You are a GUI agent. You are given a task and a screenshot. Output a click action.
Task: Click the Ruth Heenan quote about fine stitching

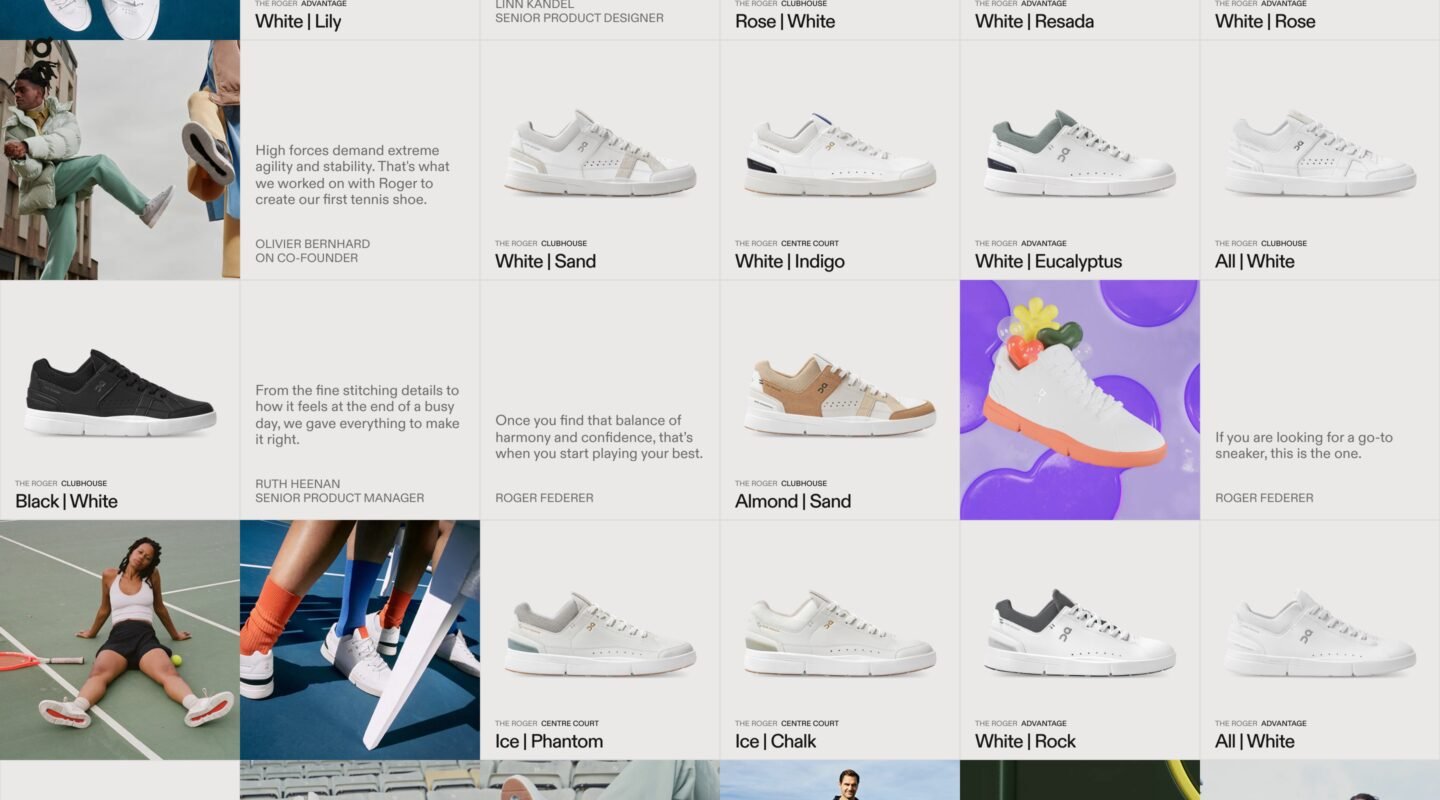[357, 415]
